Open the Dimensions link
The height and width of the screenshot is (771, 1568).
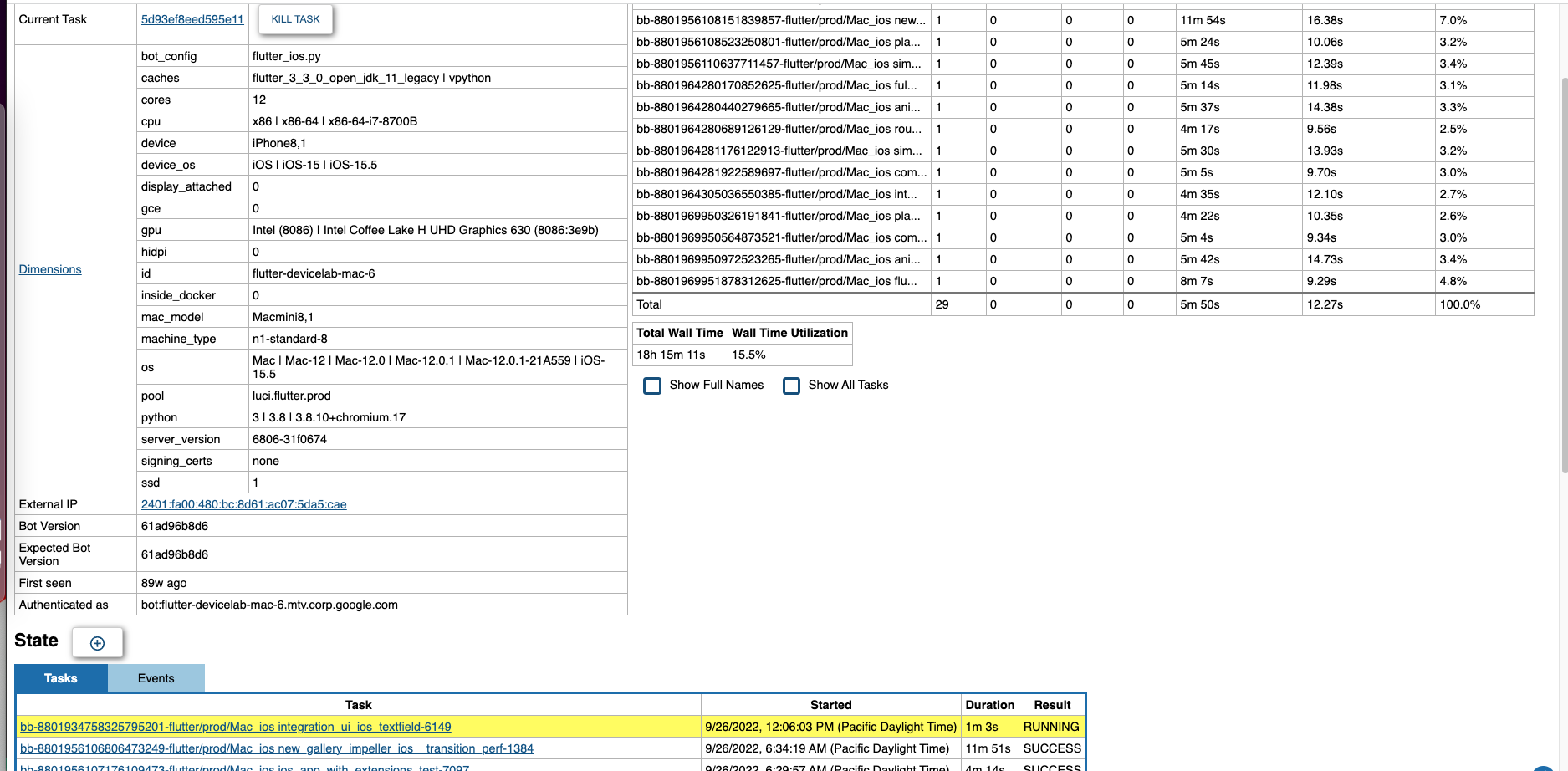(x=50, y=269)
